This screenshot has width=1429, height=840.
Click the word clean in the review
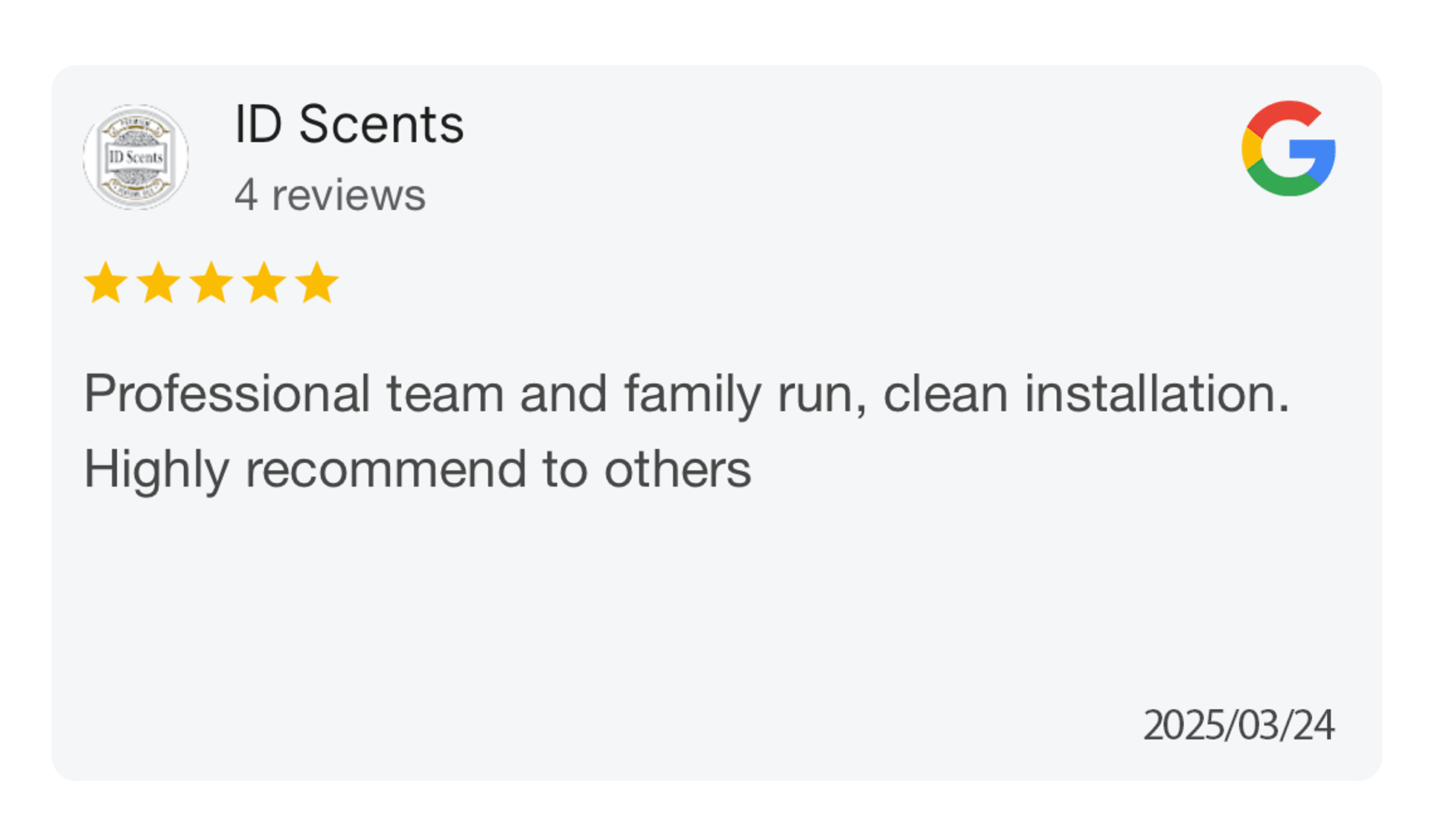pos(945,393)
